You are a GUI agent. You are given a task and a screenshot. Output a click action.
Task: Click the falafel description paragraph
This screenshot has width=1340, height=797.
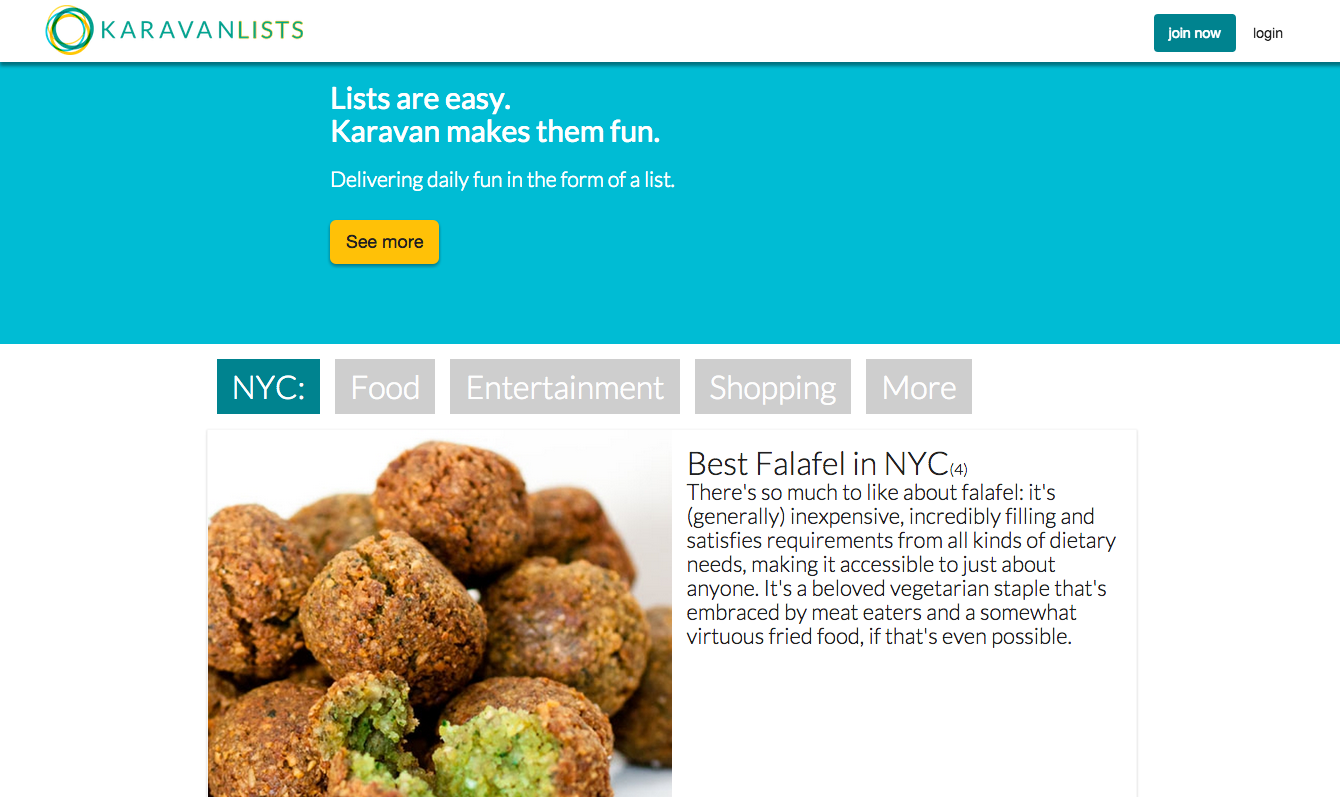pyautogui.click(x=901, y=565)
